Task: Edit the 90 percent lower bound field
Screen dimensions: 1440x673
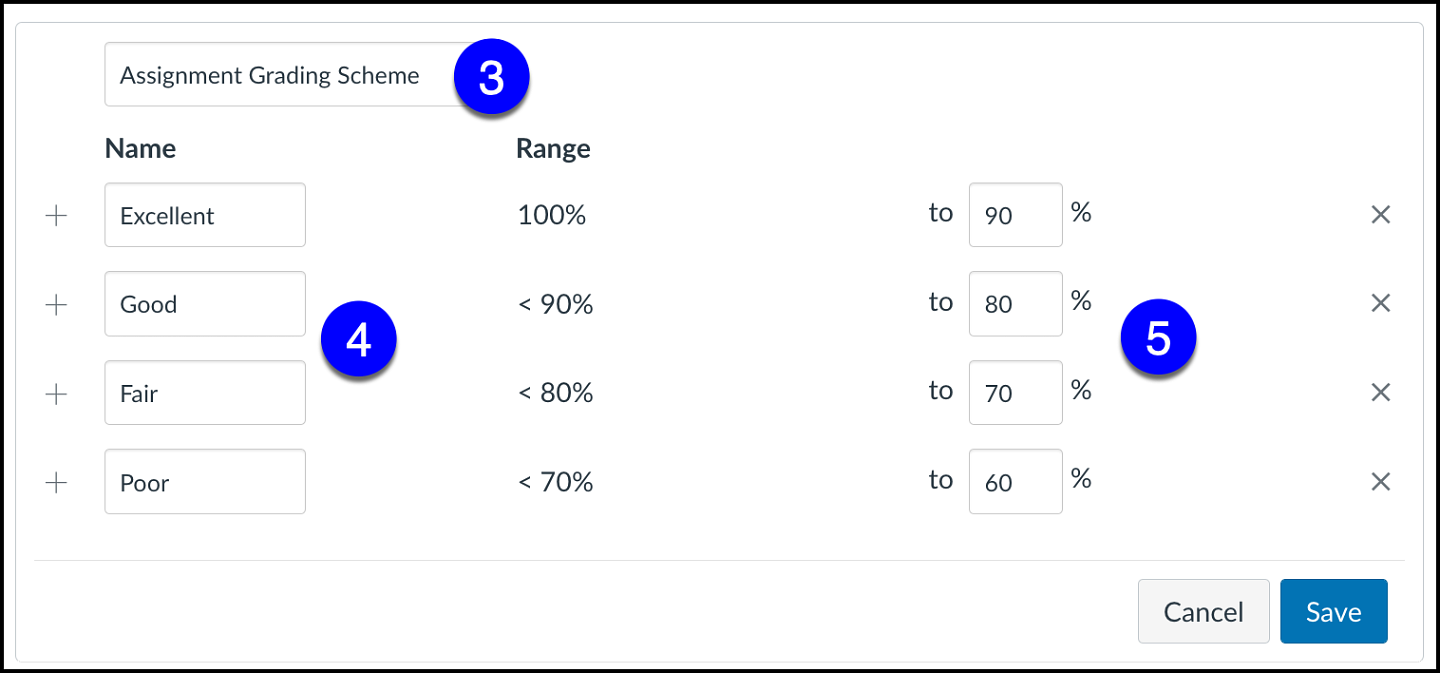Action: [1015, 215]
